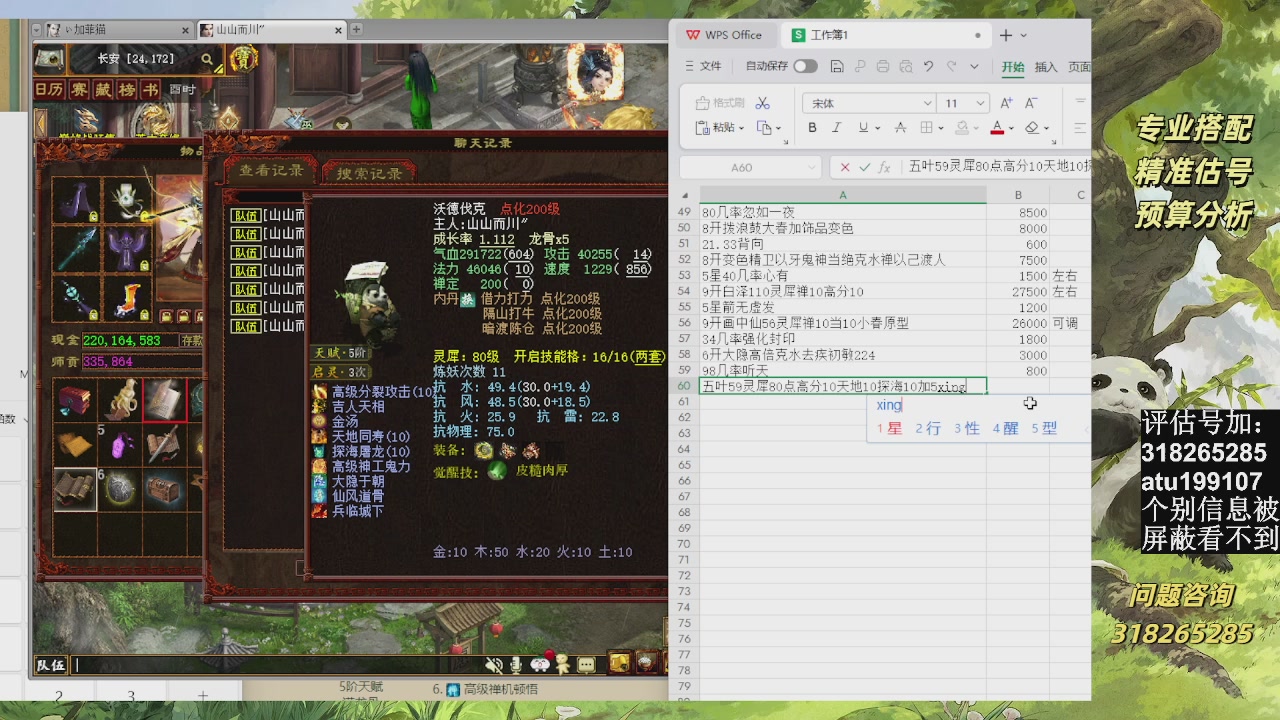Click the WPS Office home button
The image size is (1280, 720).
tap(724, 35)
